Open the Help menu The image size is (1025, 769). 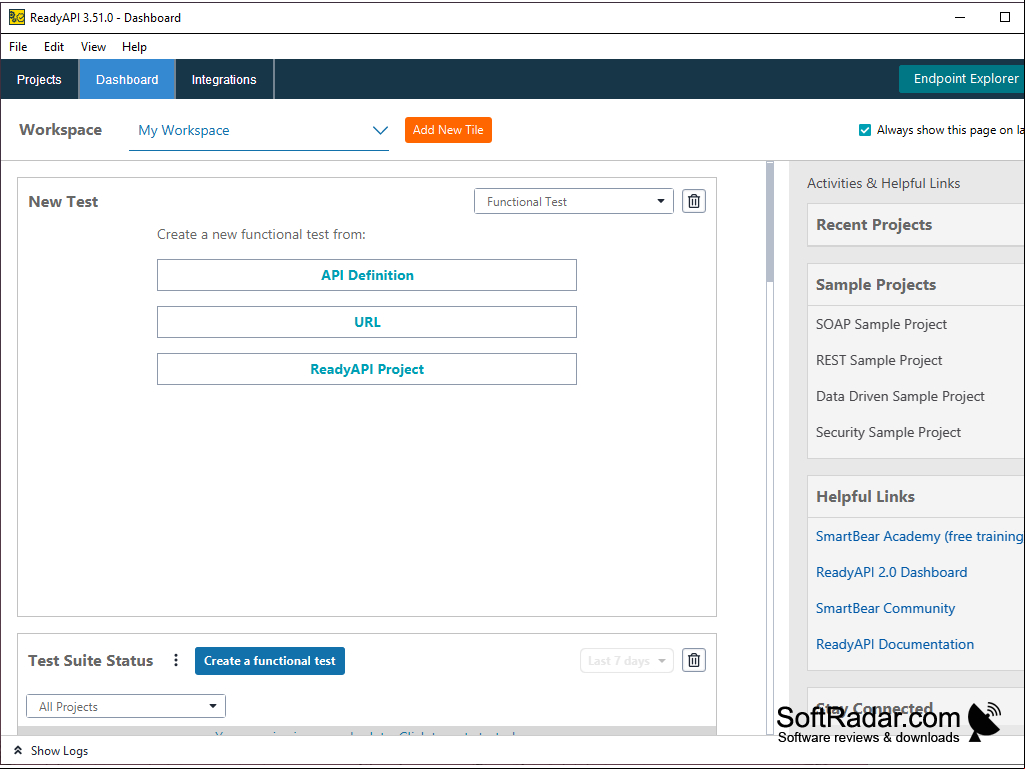pyautogui.click(x=135, y=47)
